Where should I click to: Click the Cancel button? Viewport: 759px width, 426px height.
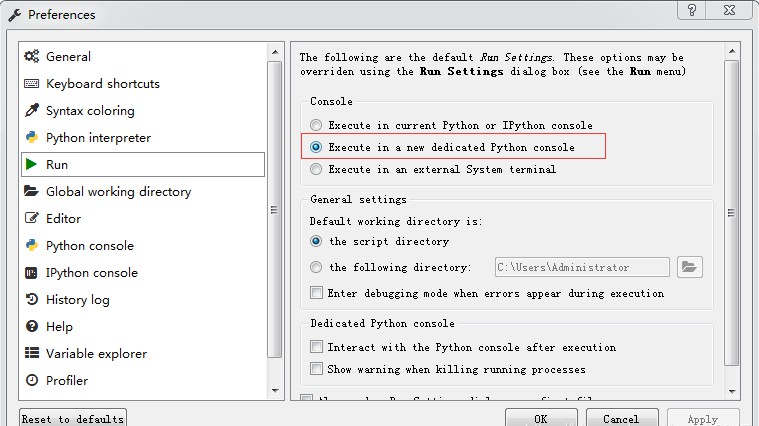click(621, 419)
